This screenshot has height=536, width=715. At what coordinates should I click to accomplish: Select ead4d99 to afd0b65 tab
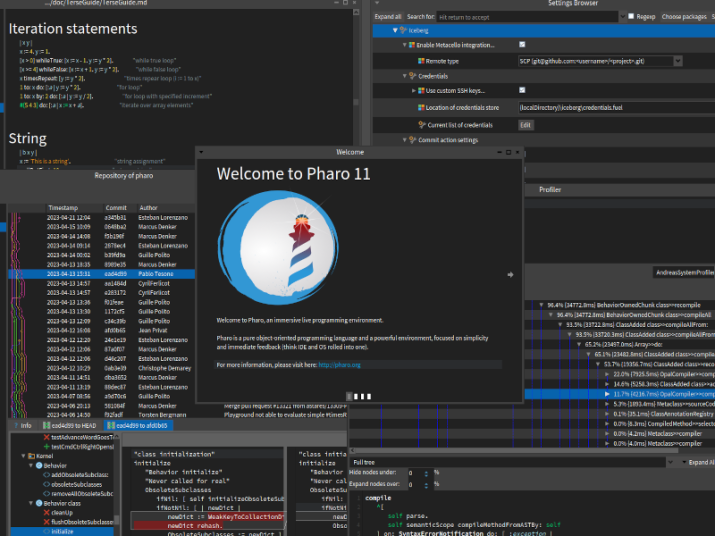[138, 426]
